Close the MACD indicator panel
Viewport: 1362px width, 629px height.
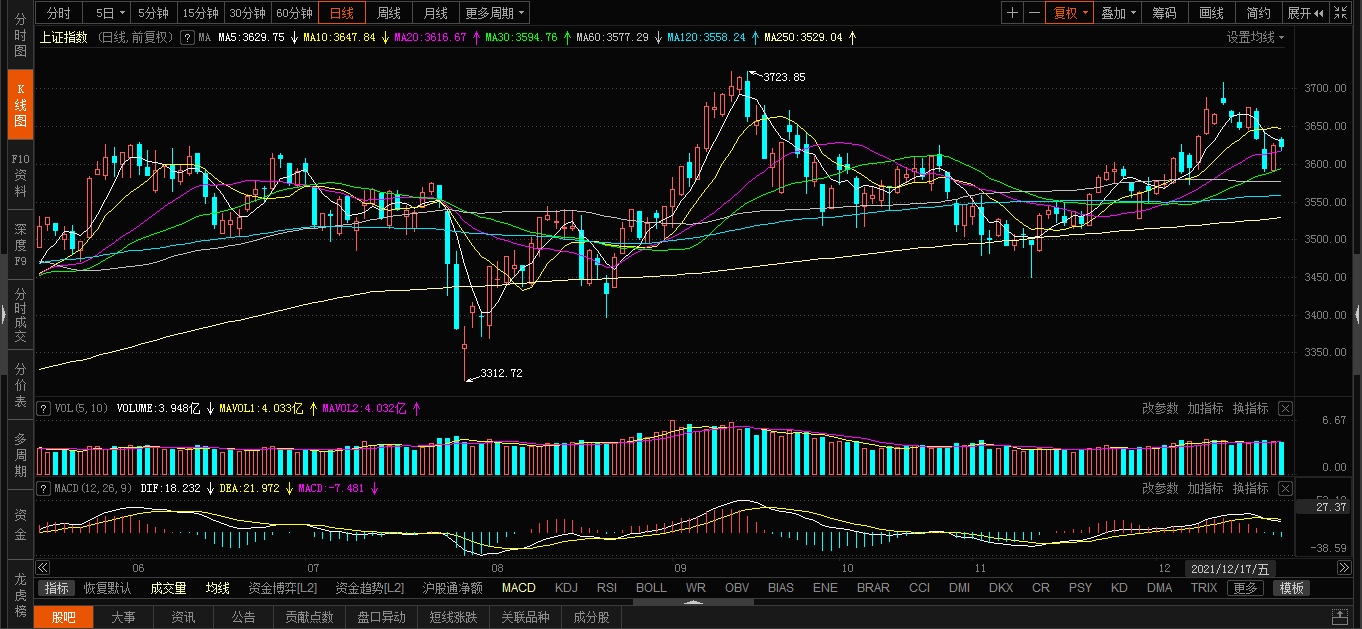(x=1285, y=488)
